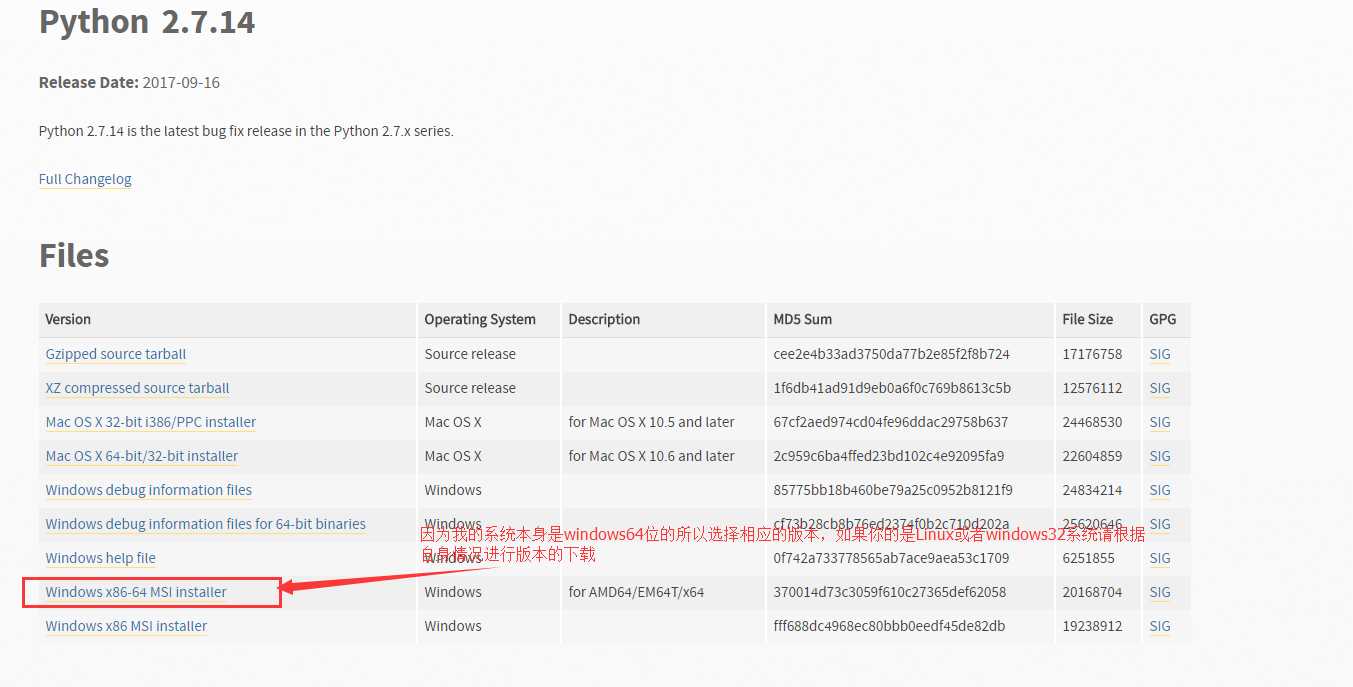Click 'Source release' cell in Gzipped row

click(x=470, y=354)
